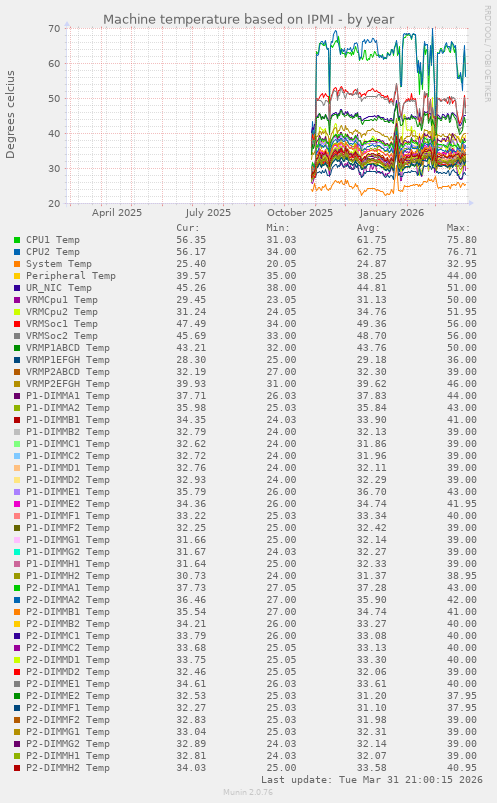
Task: Click the VRMCpu2 Temp legend label
Action: pos(62,312)
